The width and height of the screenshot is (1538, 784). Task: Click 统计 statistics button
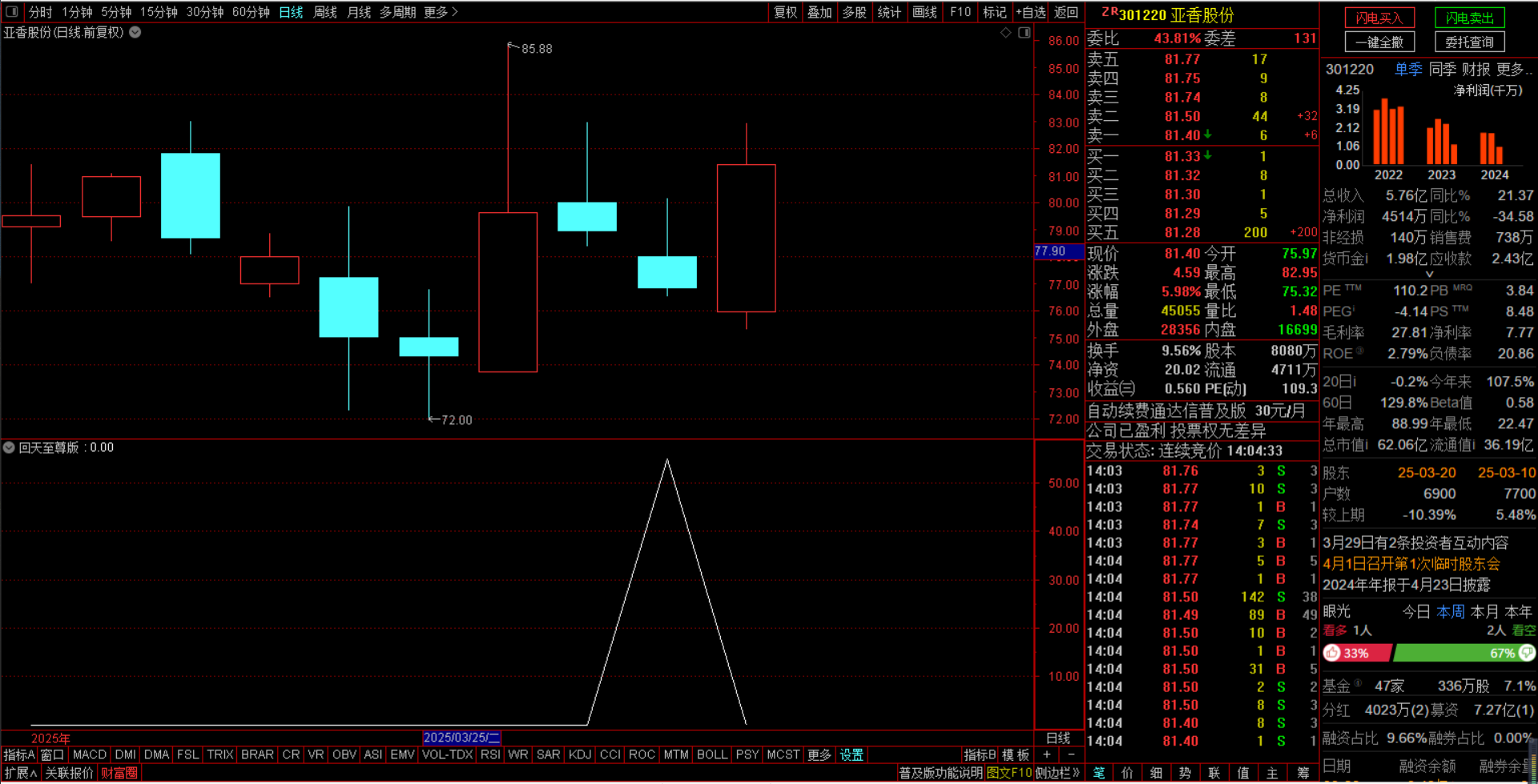point(889,12)
